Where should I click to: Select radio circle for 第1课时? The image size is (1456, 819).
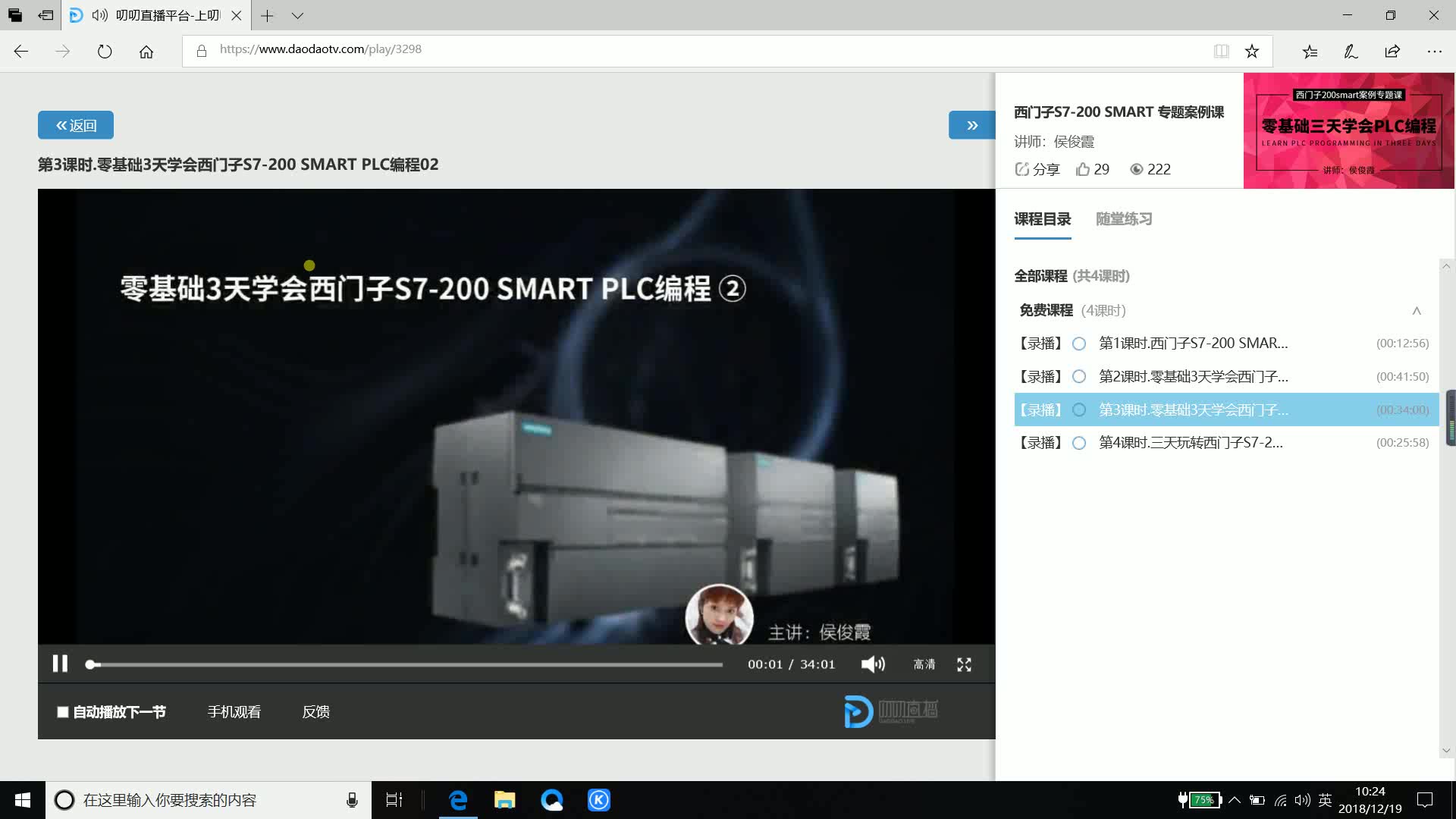click(x=1079, y=344)
